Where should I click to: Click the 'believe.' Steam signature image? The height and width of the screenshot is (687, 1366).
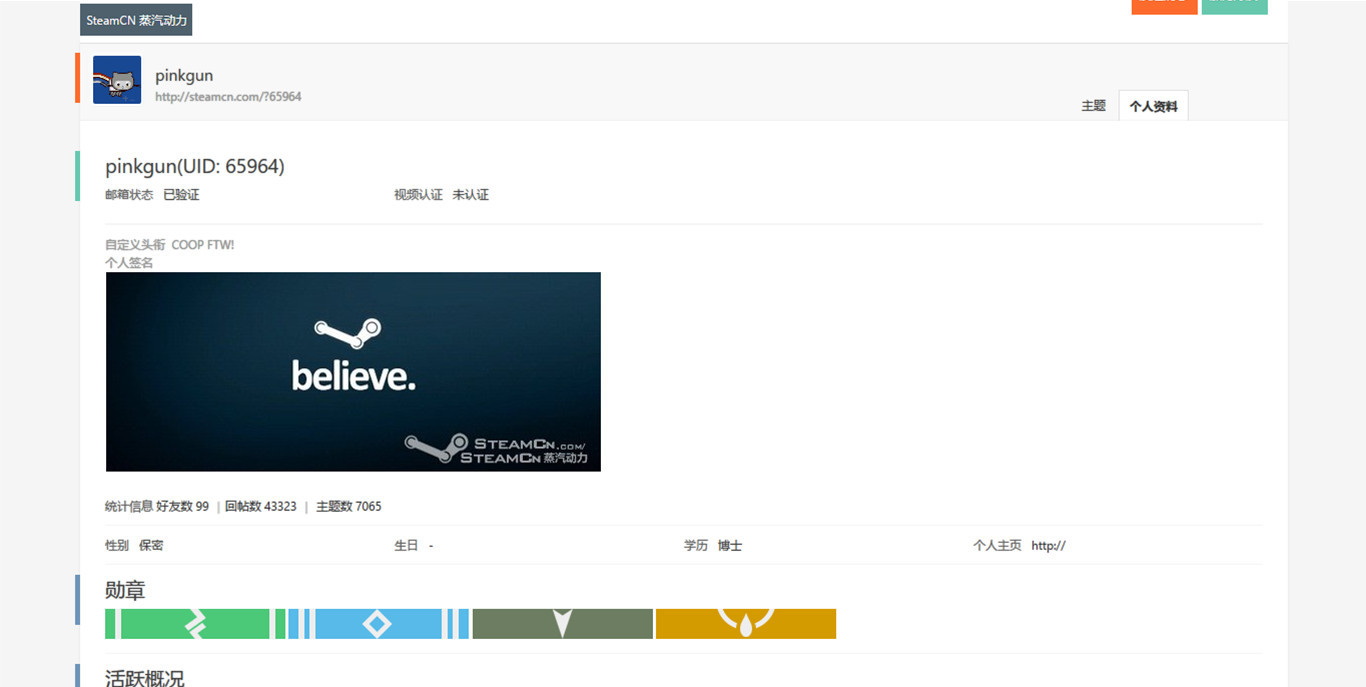coord(353,372)
